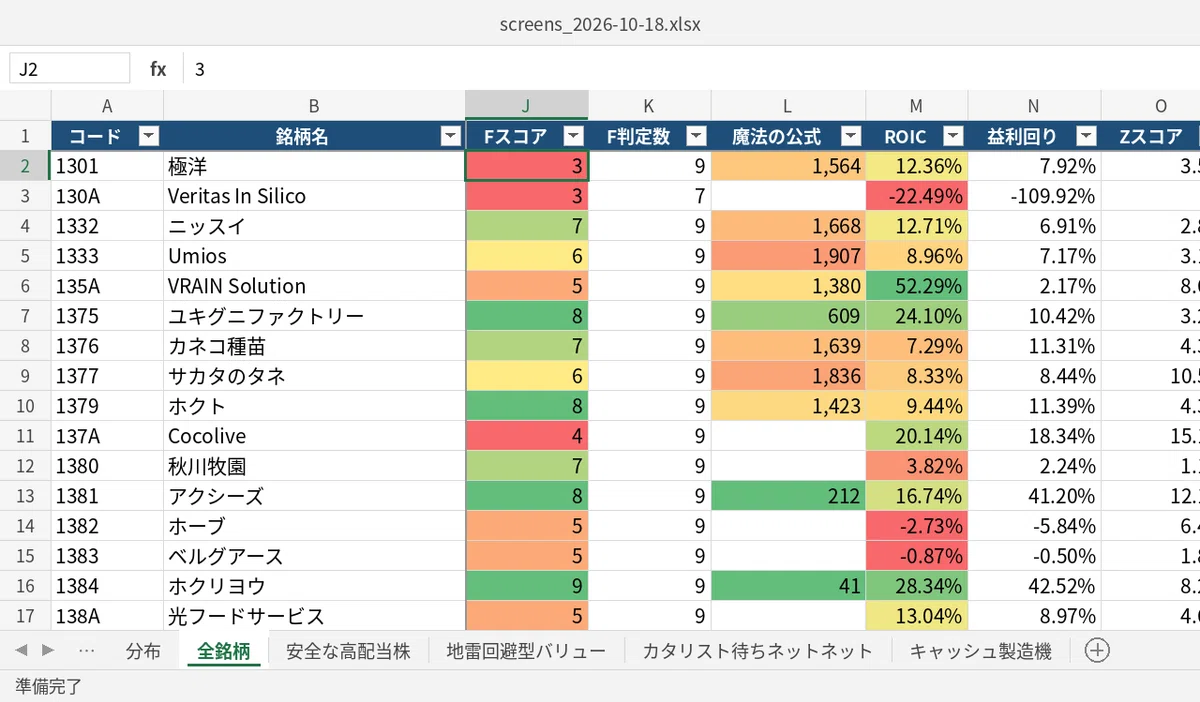Click the formula bar value field
The width and height of the screenshot is (1200, 702).
point(690,69)
